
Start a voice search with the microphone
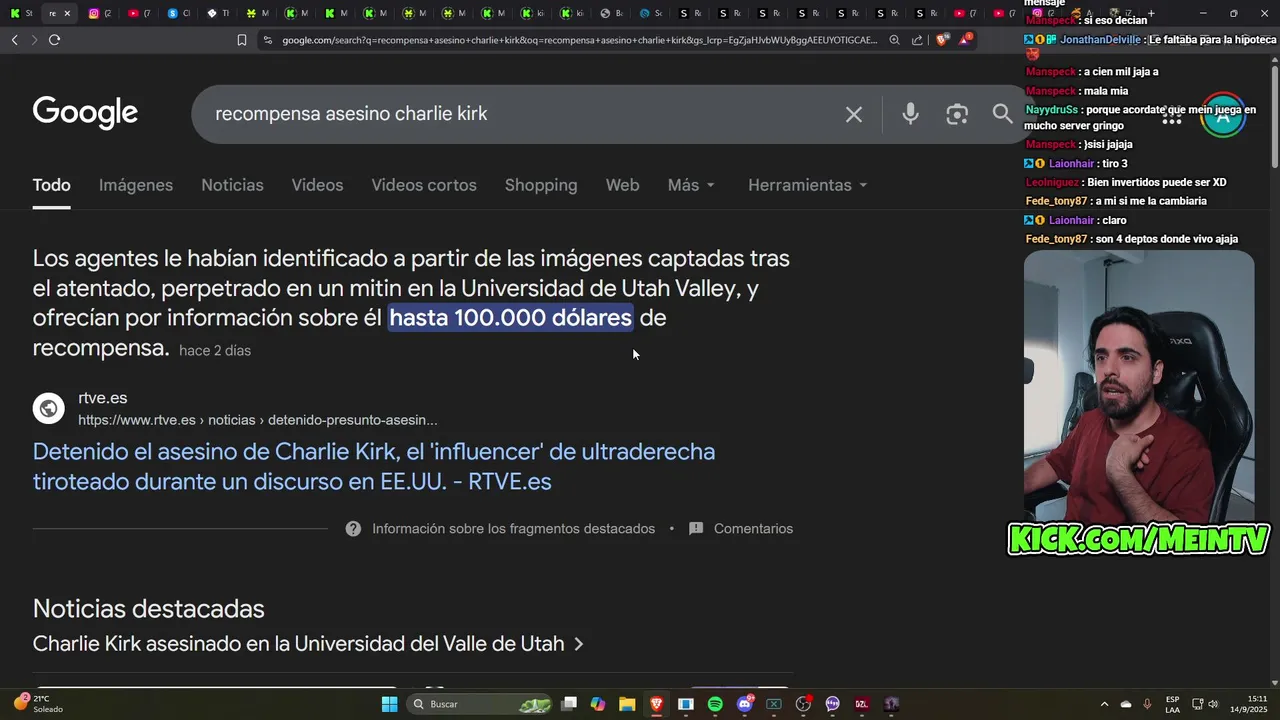(x=910, y=114)
